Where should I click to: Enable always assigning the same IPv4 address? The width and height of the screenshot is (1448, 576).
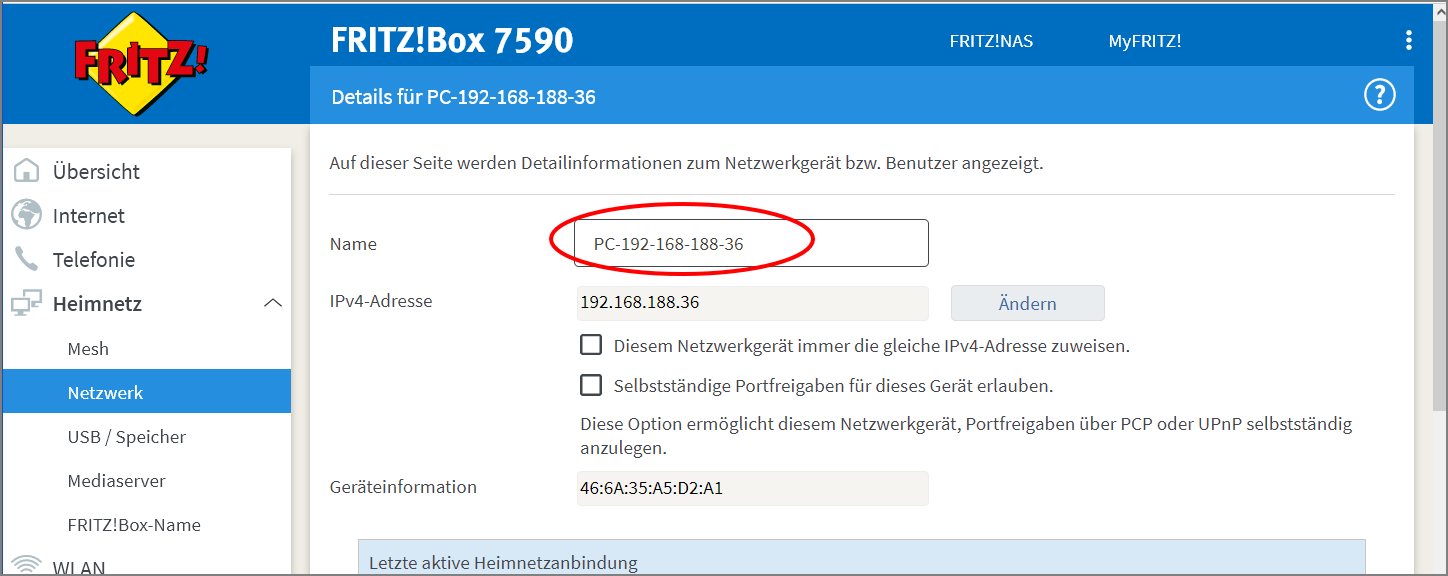pyautogui.click(x=592, y=345)
